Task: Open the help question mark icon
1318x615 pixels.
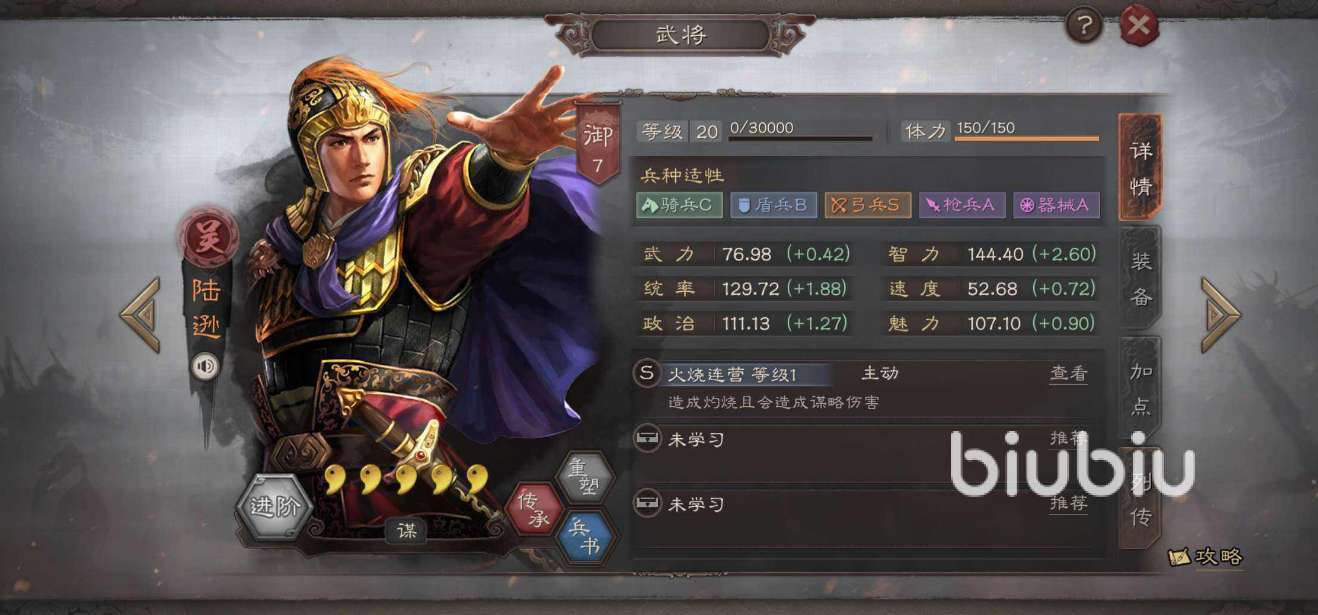Action: (1084, 24)
